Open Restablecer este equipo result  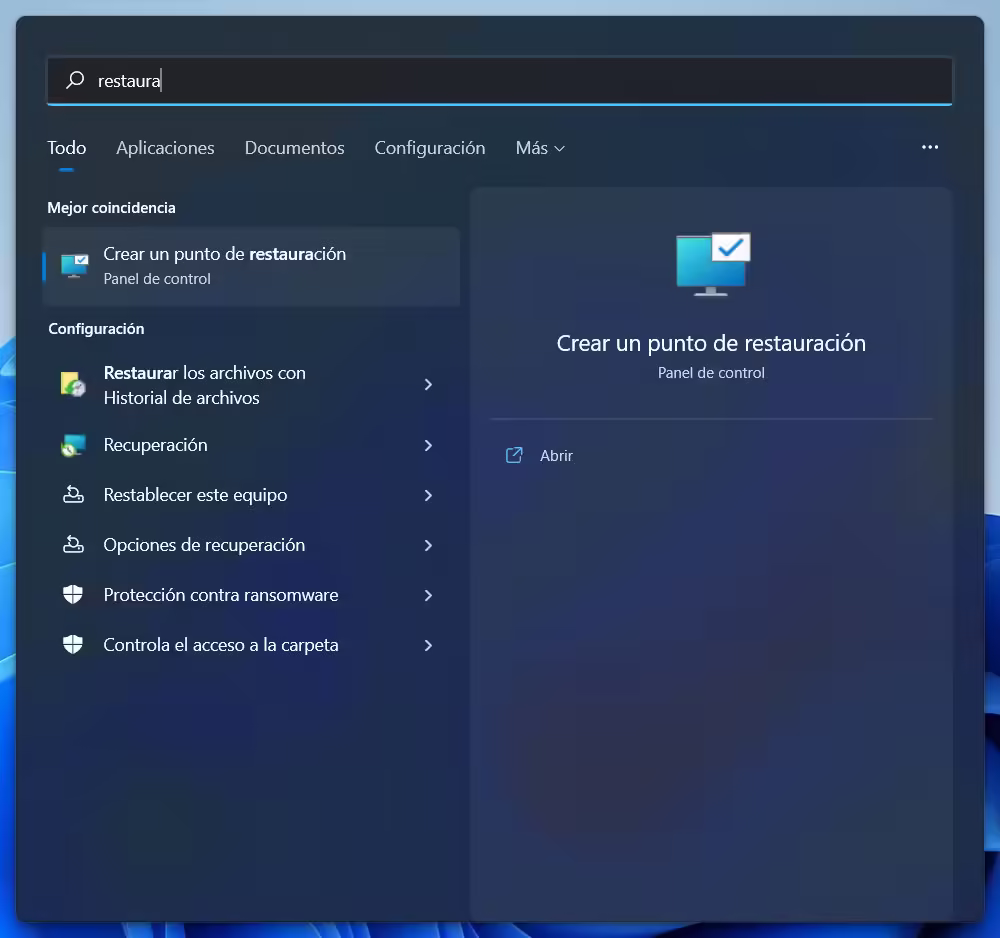click(x=251, y=495)
